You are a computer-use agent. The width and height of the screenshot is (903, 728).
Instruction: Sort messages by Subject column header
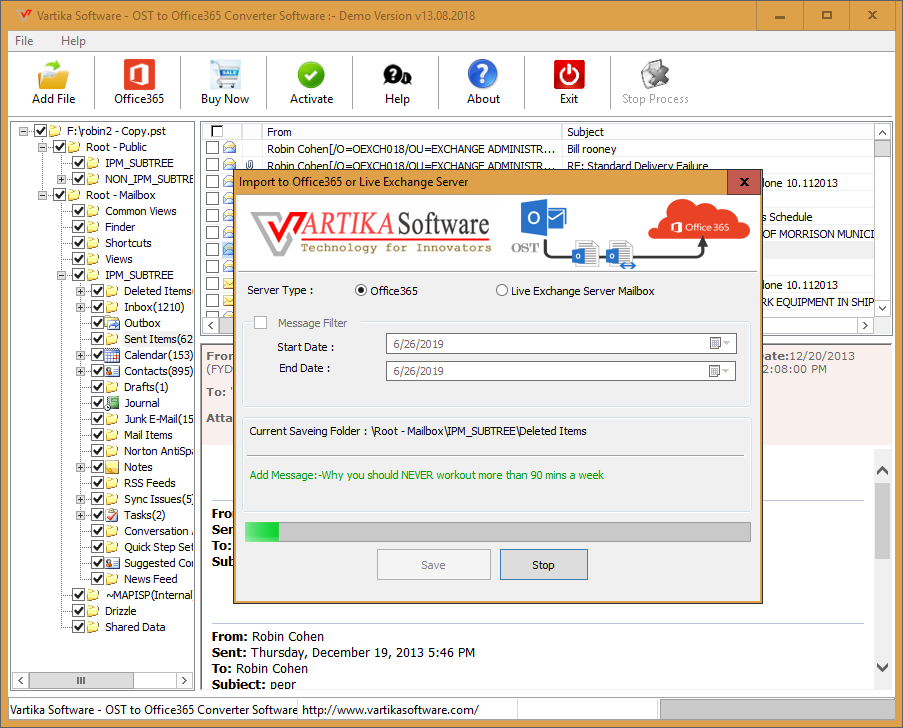point(718,132)
